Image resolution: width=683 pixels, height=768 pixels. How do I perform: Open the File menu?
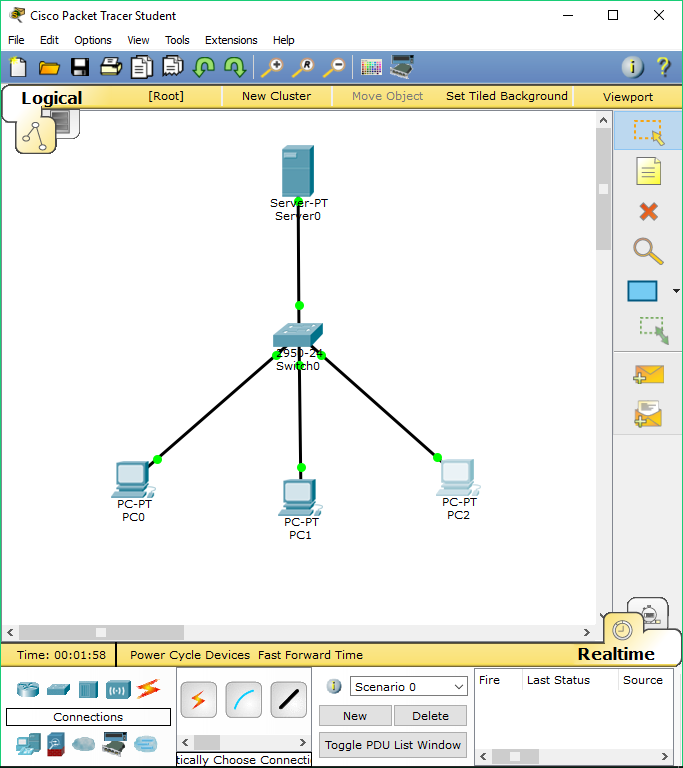(x=16, y=40)
